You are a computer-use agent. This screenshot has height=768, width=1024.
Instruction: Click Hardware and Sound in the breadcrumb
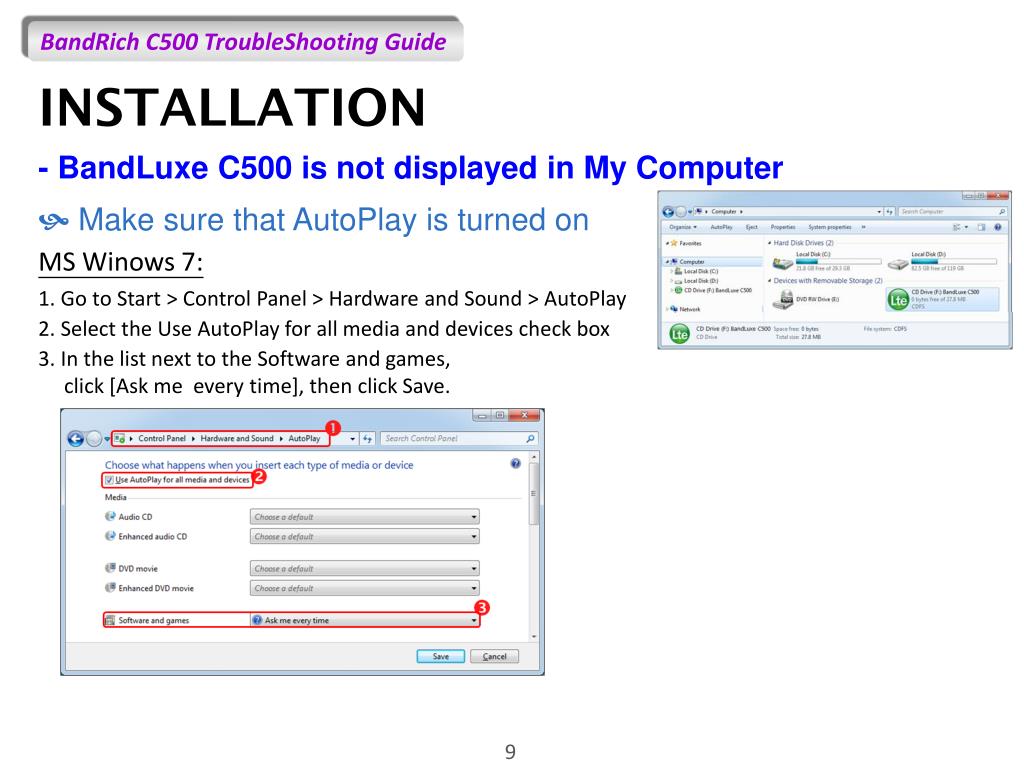pos(237,439)
